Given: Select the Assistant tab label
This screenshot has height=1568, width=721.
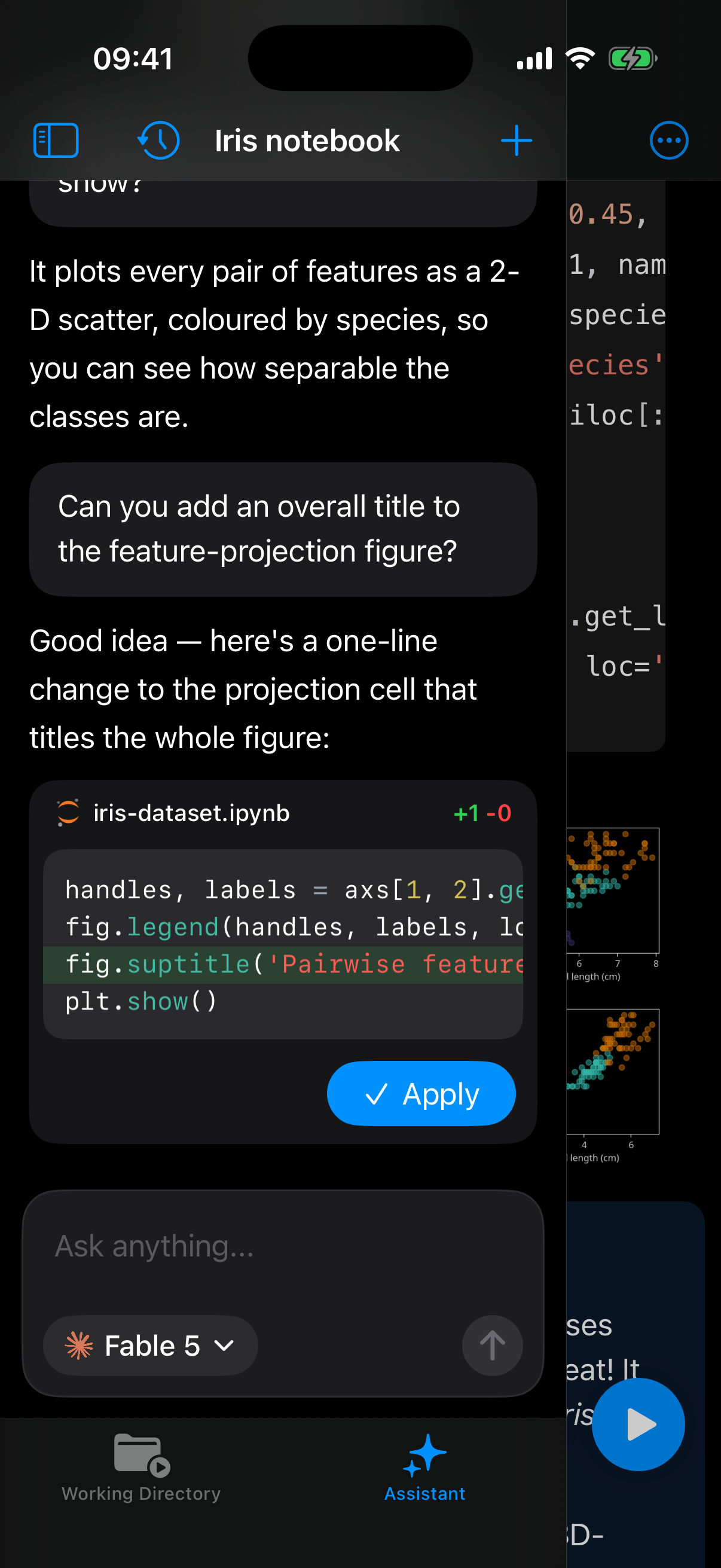Looking at the screenshot, I should [x=424, y=1494].
